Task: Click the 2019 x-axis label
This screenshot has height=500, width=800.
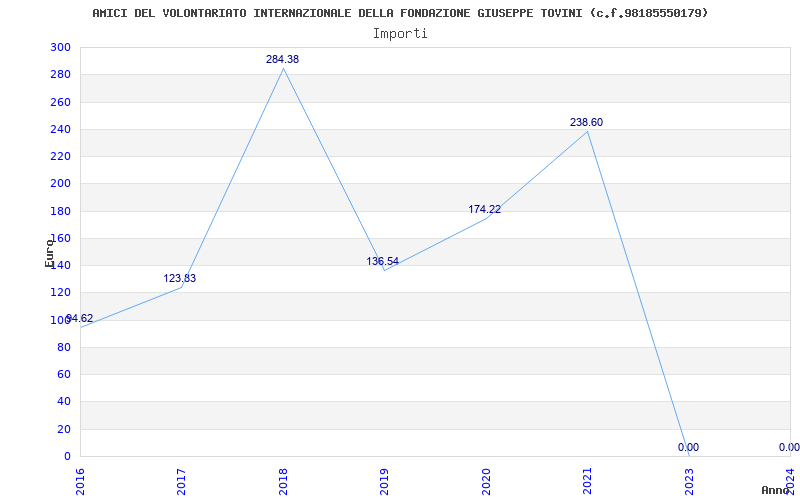Action: 384,481
